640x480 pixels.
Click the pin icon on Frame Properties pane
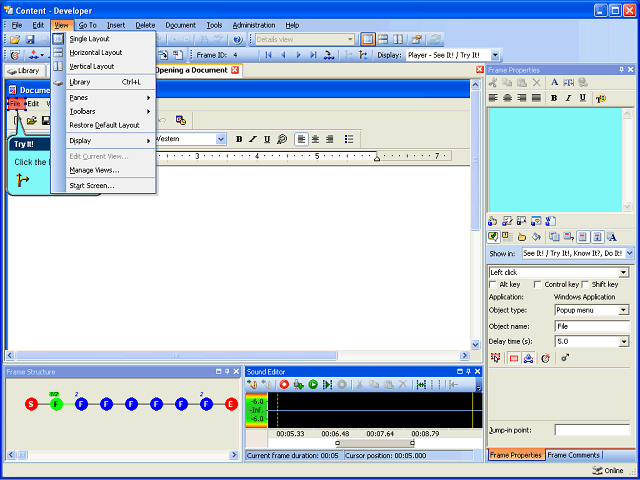tap(622, 70)
